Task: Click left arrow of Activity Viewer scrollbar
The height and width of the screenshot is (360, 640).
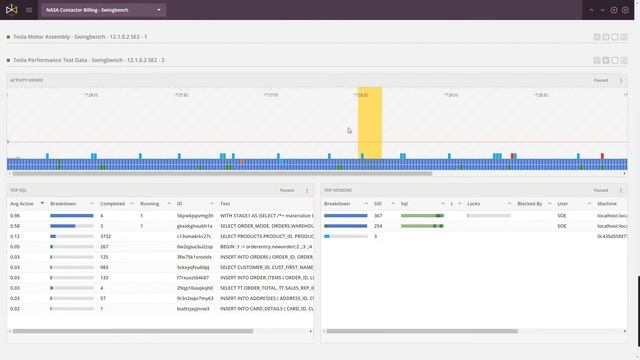Action: pos(9,173)
